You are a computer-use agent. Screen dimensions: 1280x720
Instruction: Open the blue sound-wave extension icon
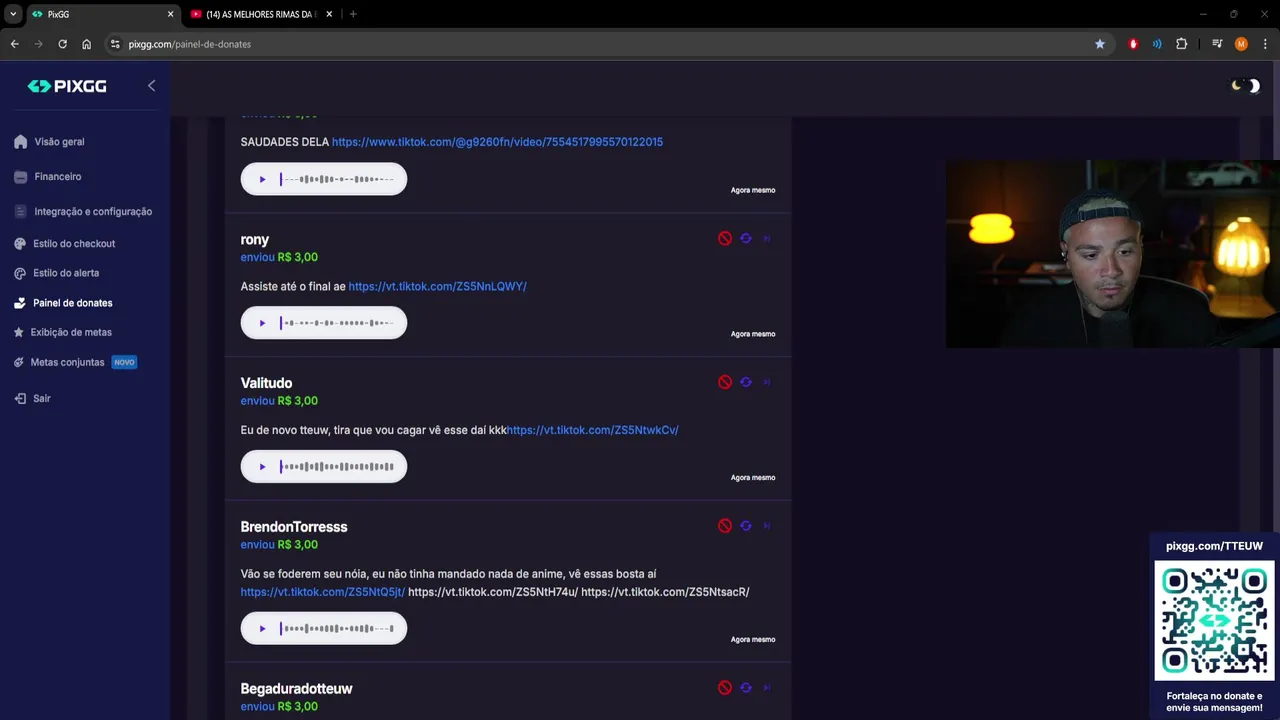point(1157,44)
